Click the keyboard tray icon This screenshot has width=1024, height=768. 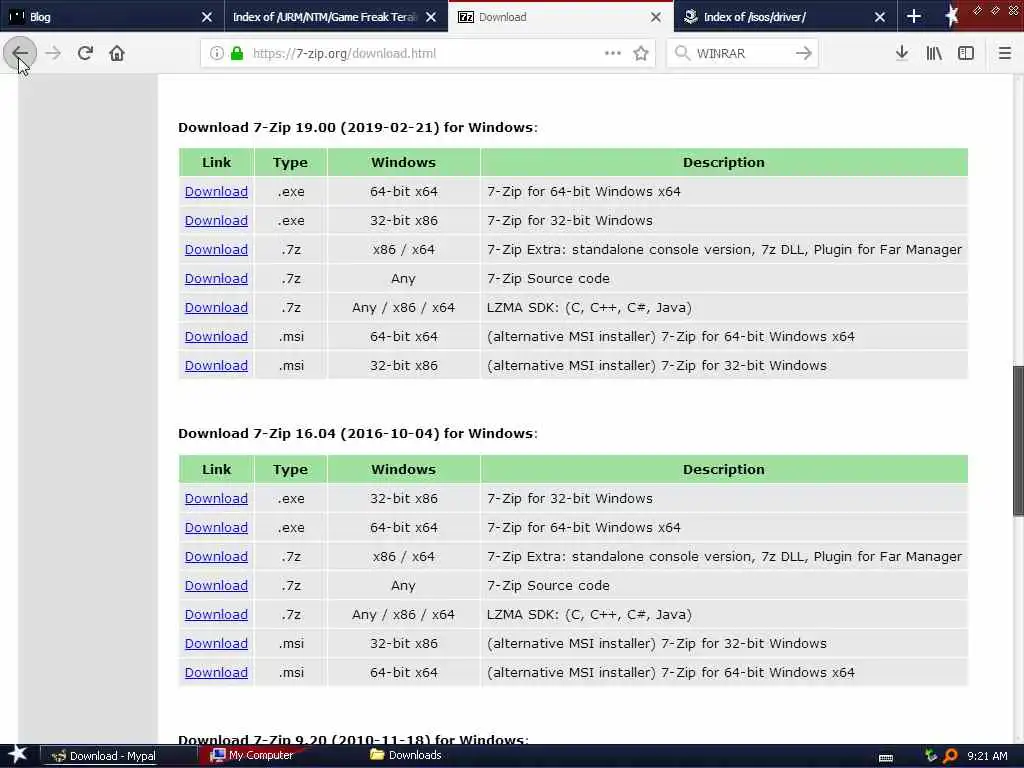point(886,758)
